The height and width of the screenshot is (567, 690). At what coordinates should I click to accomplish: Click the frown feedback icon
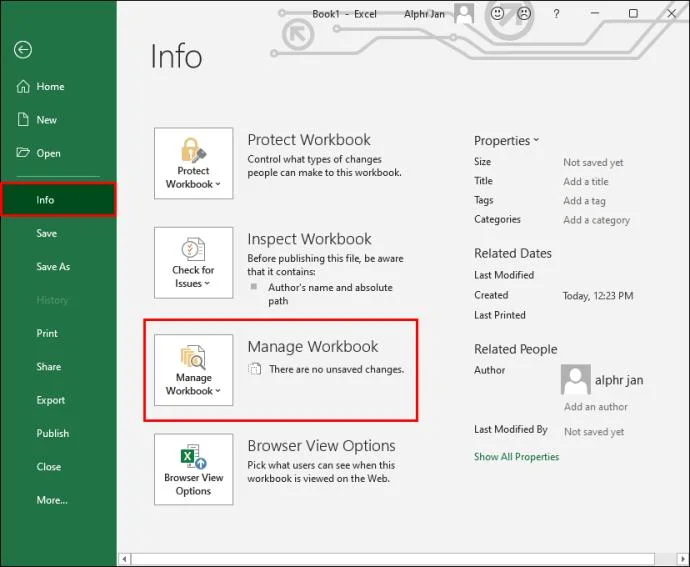(x=524, y=14)
